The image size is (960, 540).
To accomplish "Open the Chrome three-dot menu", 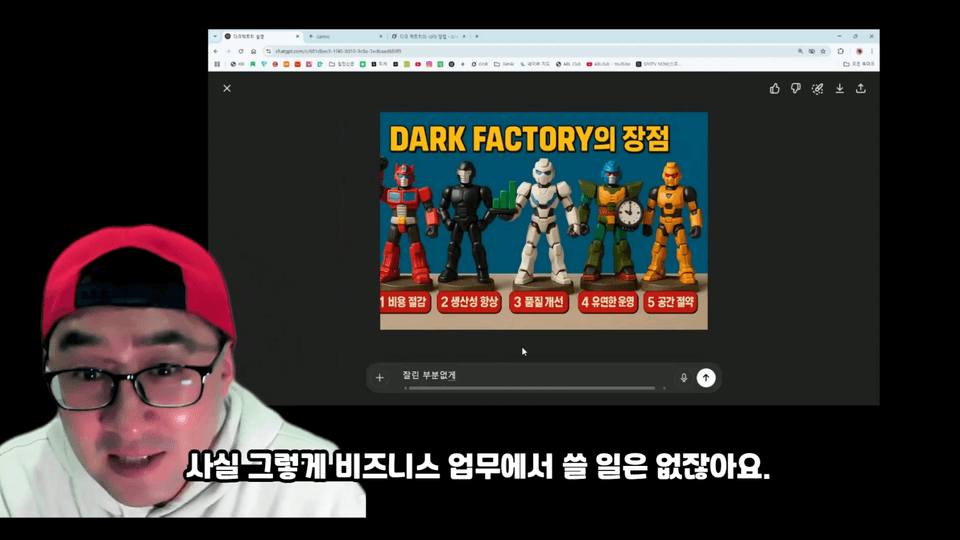I will 872,51.
